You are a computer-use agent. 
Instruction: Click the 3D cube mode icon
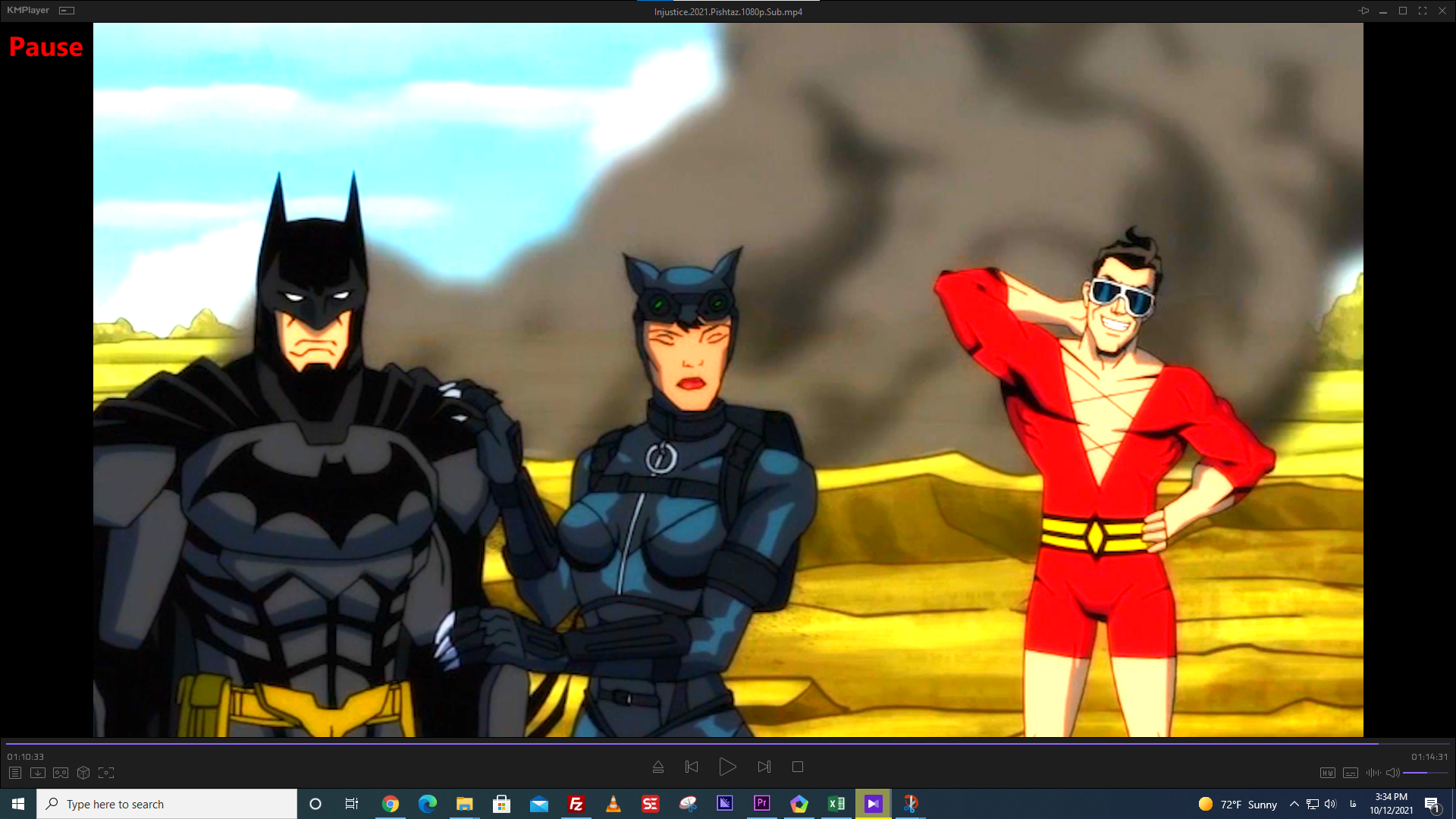83,773
